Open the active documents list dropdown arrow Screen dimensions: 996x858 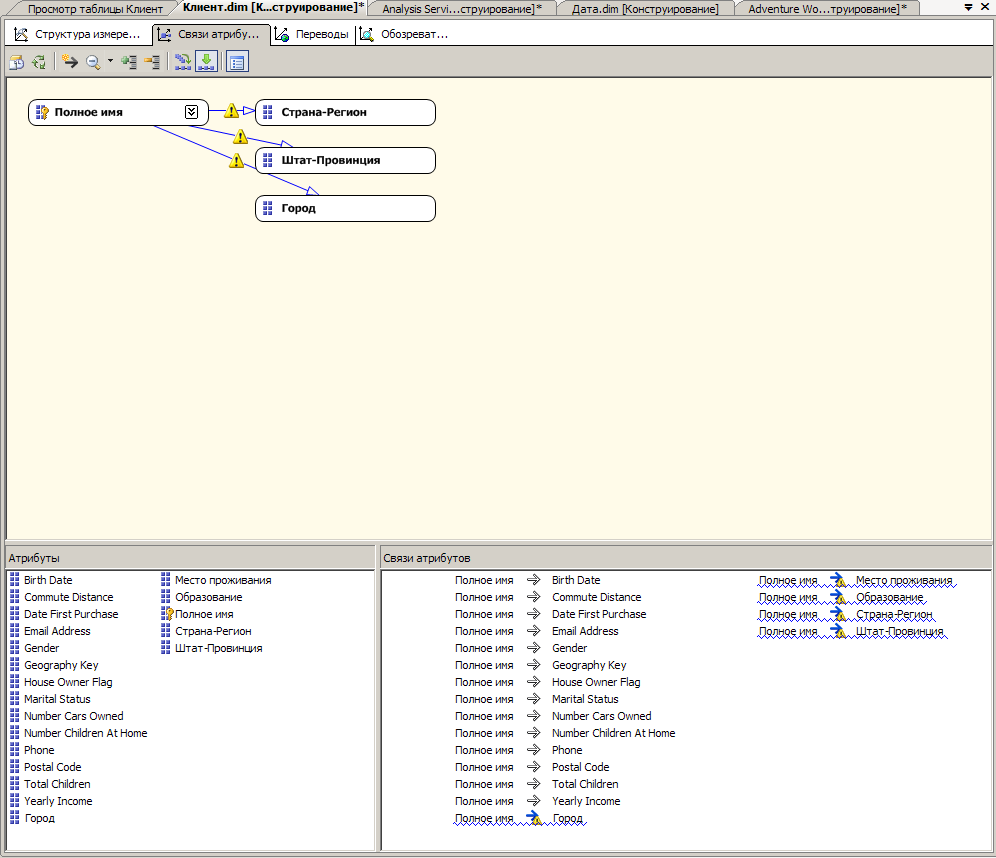(968, 8)
